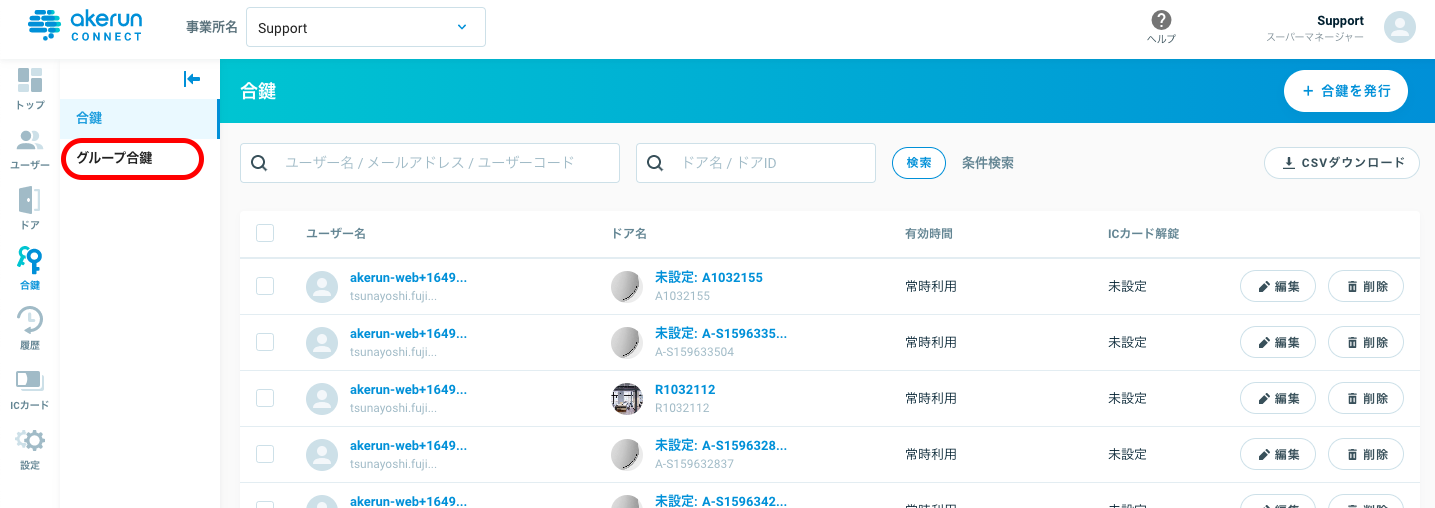The height and width of the screenshot is (508, 1435).
Task: Click ユーザー名 column header
Action: tap(336, 233)
